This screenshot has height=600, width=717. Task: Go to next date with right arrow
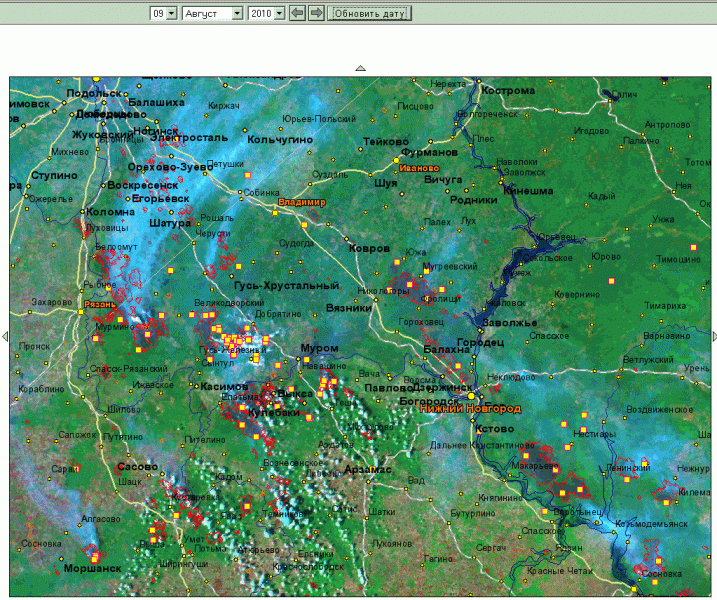pos(316,13)
